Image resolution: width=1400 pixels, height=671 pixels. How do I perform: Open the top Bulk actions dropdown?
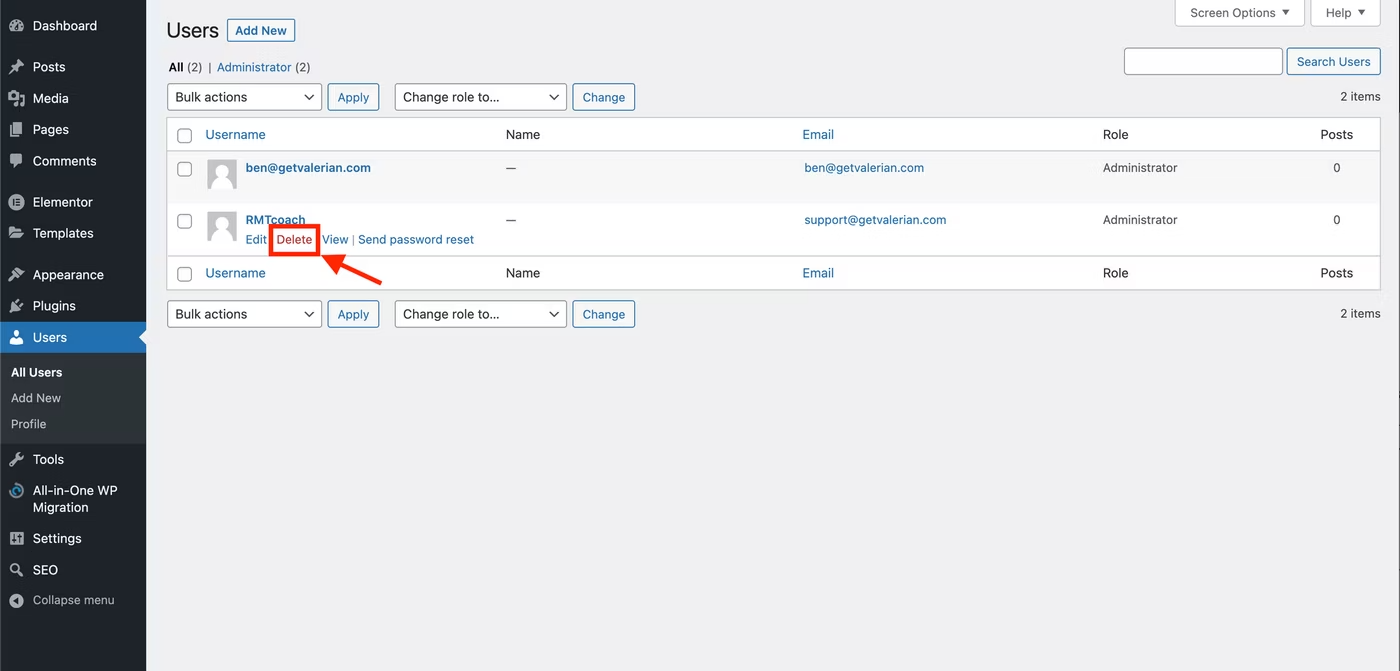tap(244, 97)
